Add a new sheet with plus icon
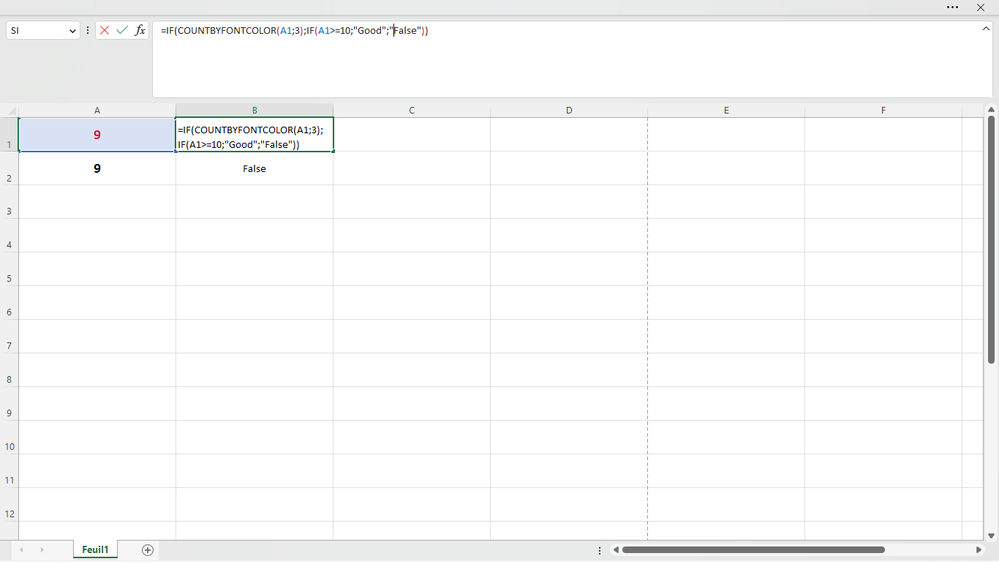 click(x=147, y=550)
